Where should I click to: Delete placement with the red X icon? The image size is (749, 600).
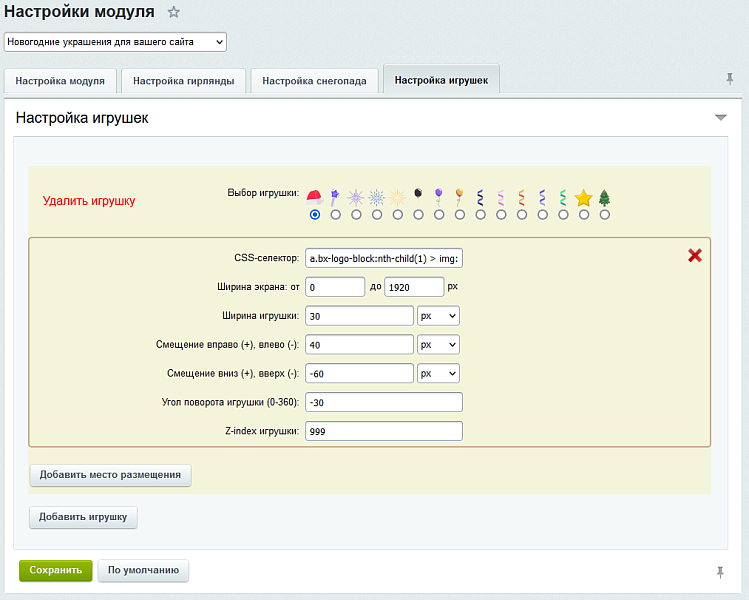click(695, 256)
